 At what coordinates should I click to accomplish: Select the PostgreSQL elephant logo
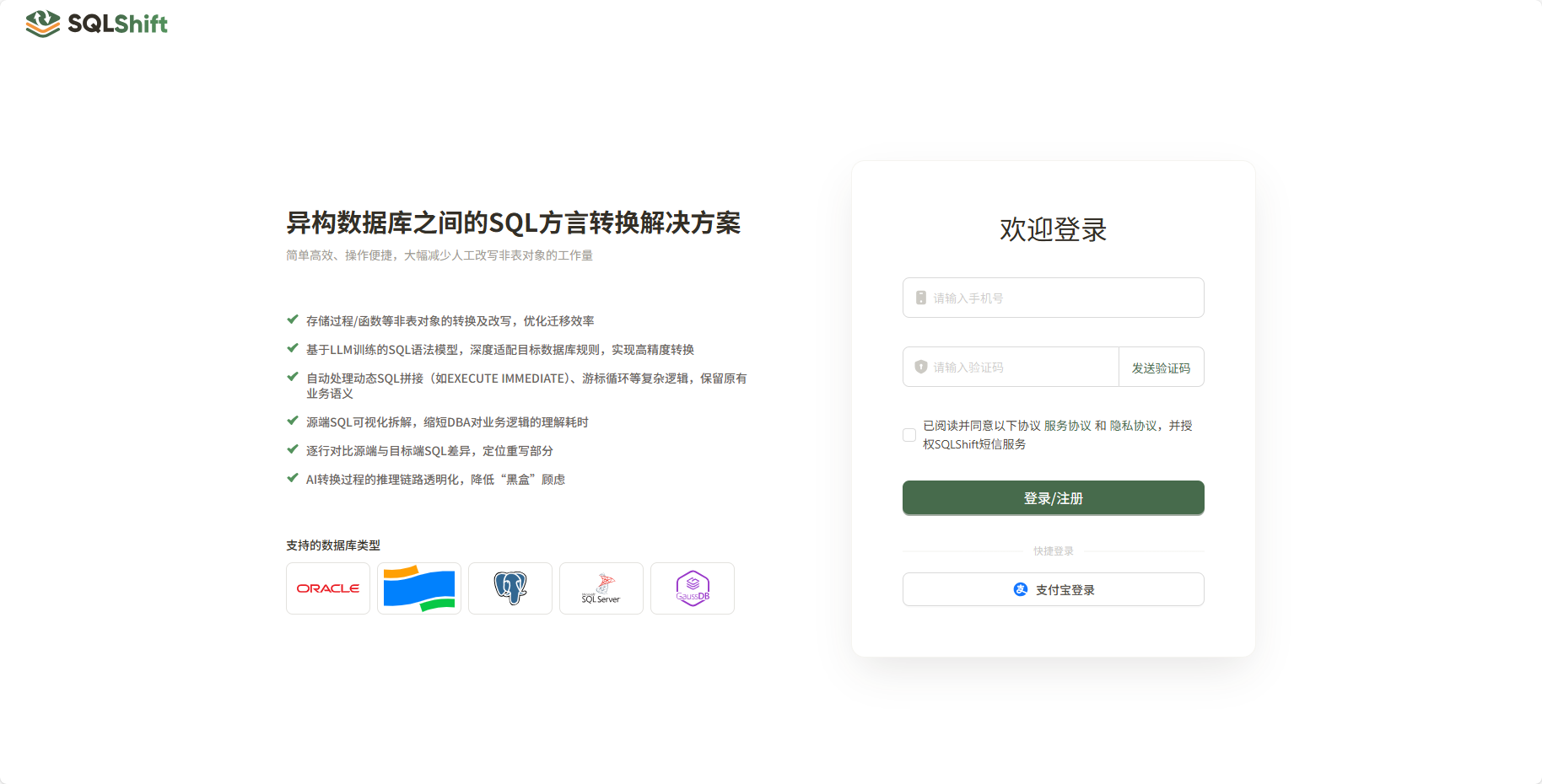tap(510, 588)
